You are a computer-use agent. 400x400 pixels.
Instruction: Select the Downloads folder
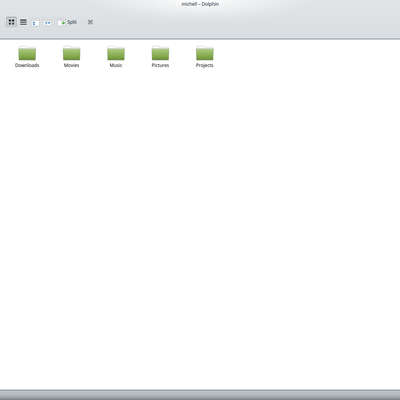coord(27,57)
